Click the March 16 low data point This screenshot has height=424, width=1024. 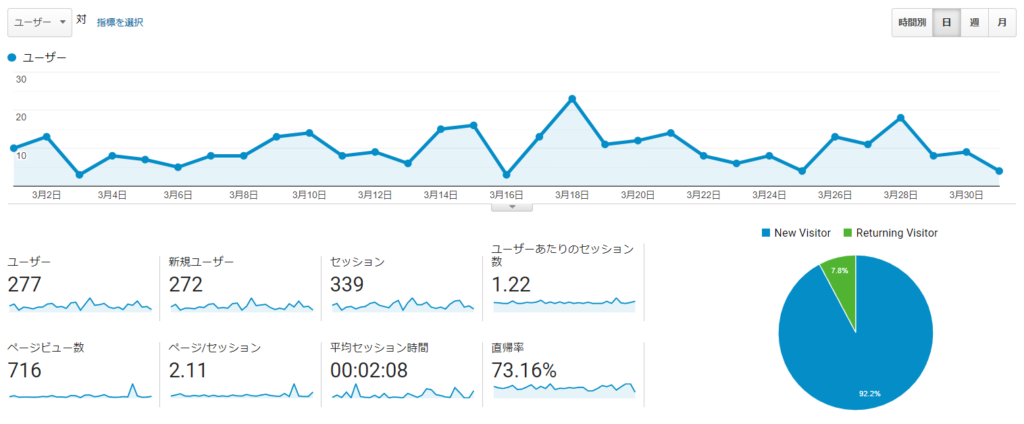click(x=506, y=174)
